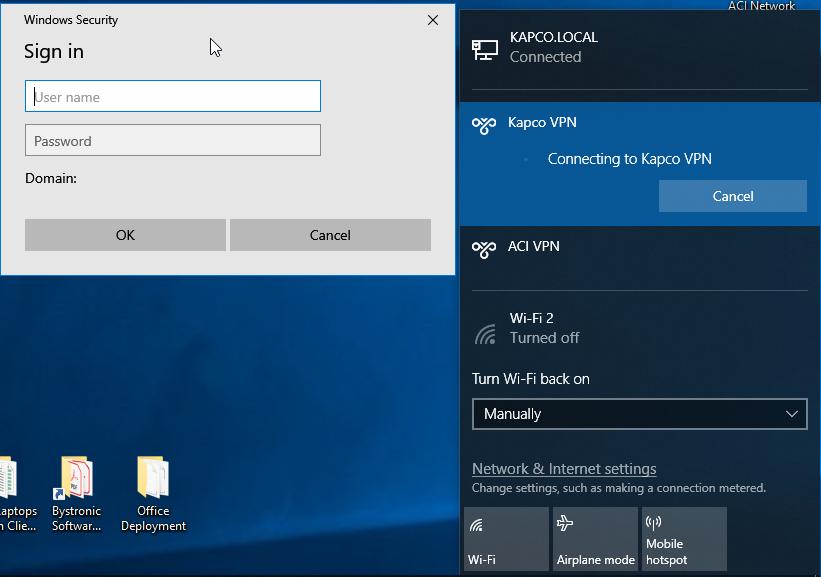Click the Connecting to Kapco VPN status text

point(629,159)
